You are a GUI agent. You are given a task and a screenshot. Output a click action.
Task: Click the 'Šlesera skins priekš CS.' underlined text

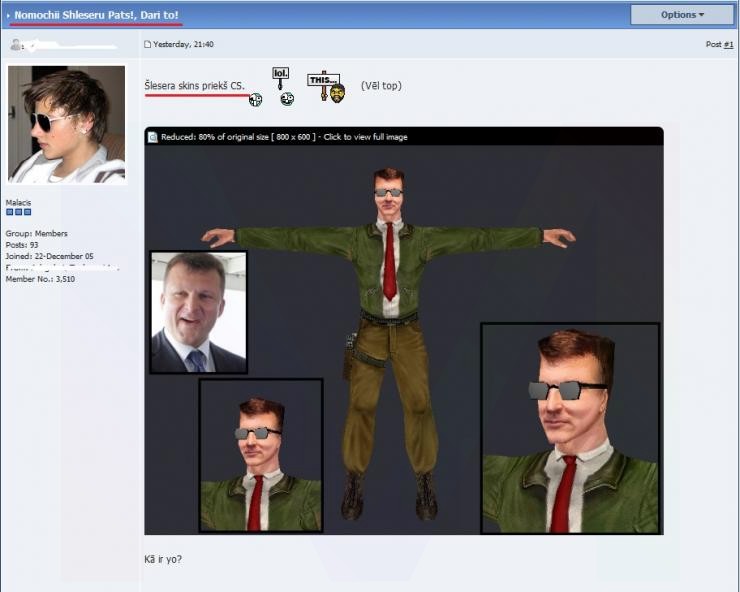pyautogui.click(x=194, y=86)
